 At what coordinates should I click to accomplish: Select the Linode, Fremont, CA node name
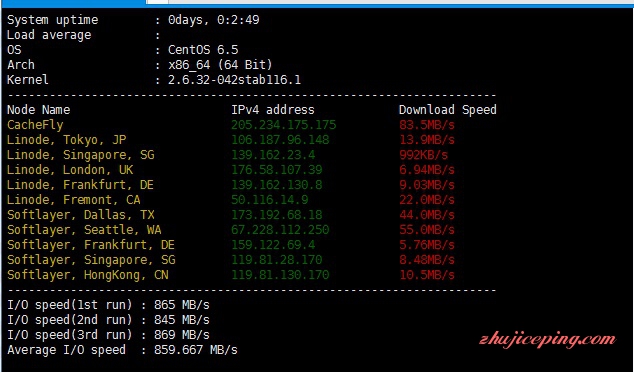click(x=74, y=200)
